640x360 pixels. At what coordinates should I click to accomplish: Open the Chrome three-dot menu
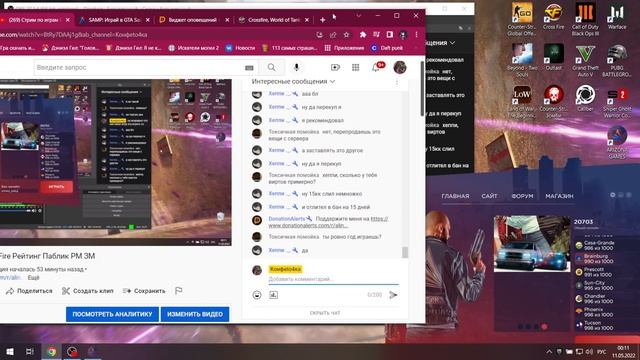click(x=416, y=35)
